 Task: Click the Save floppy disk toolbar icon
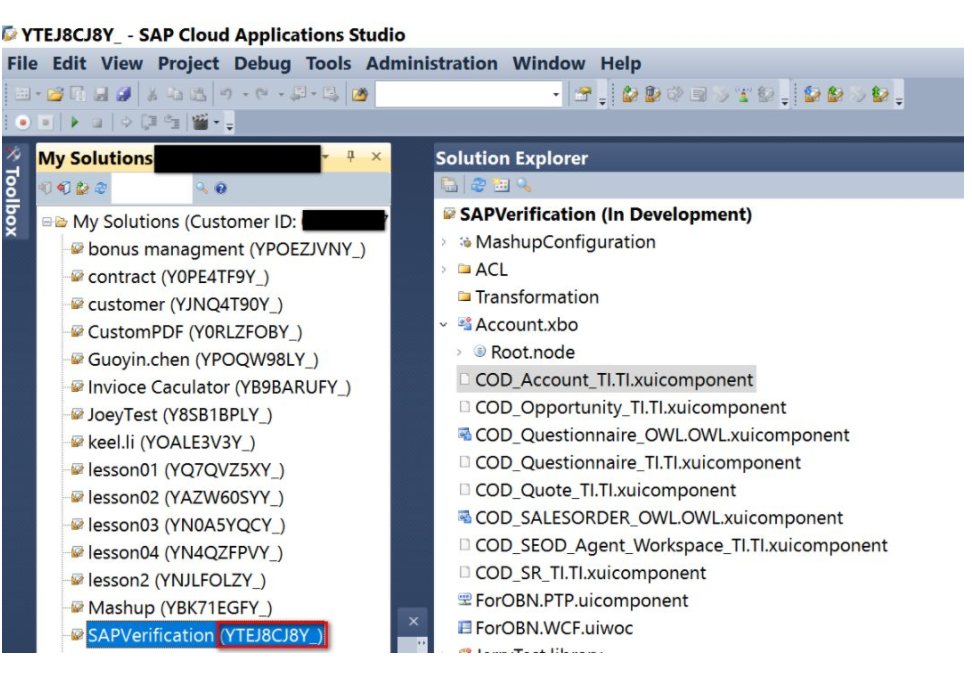(x=100, y=94)
